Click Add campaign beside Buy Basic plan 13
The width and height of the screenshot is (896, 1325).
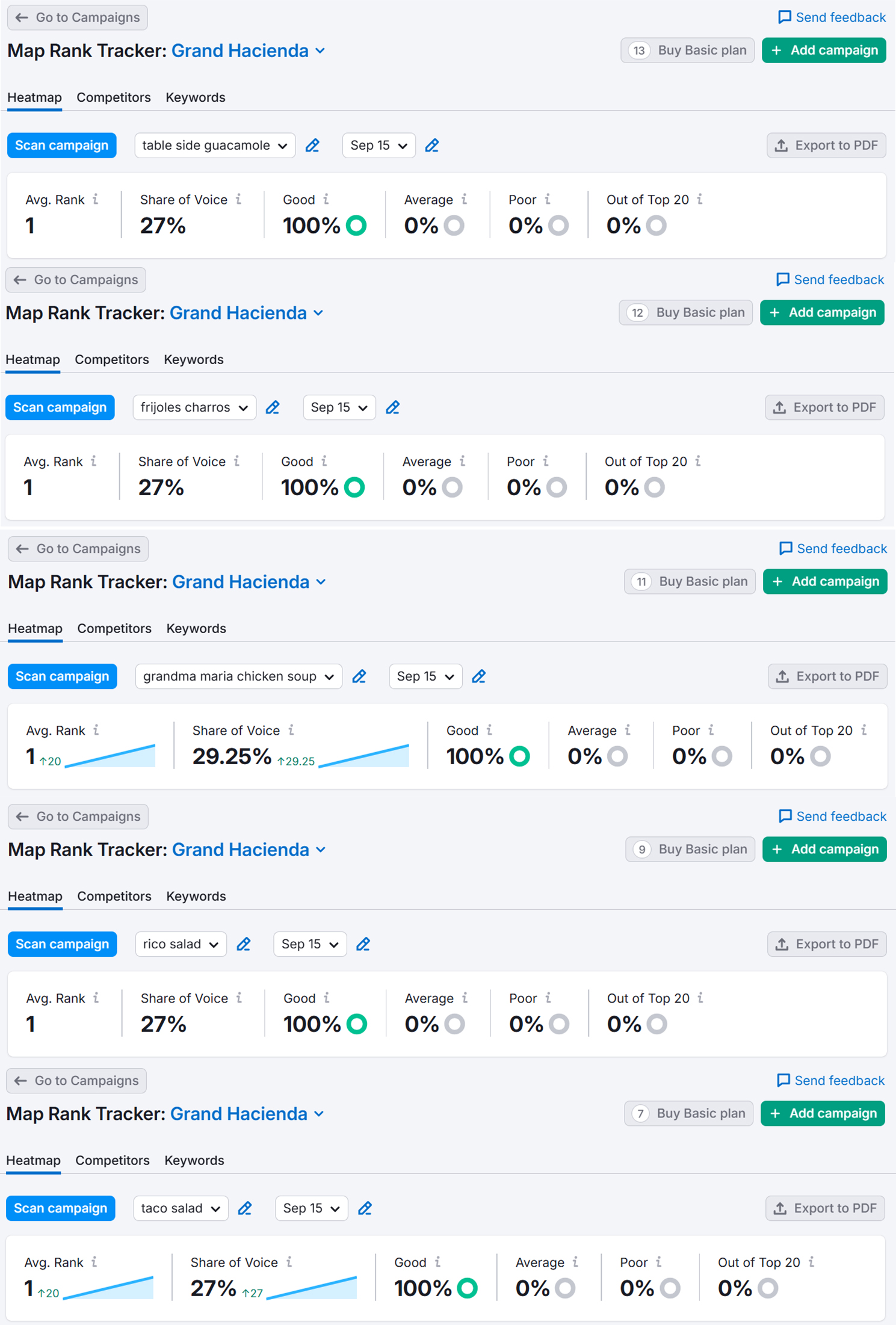824,51
